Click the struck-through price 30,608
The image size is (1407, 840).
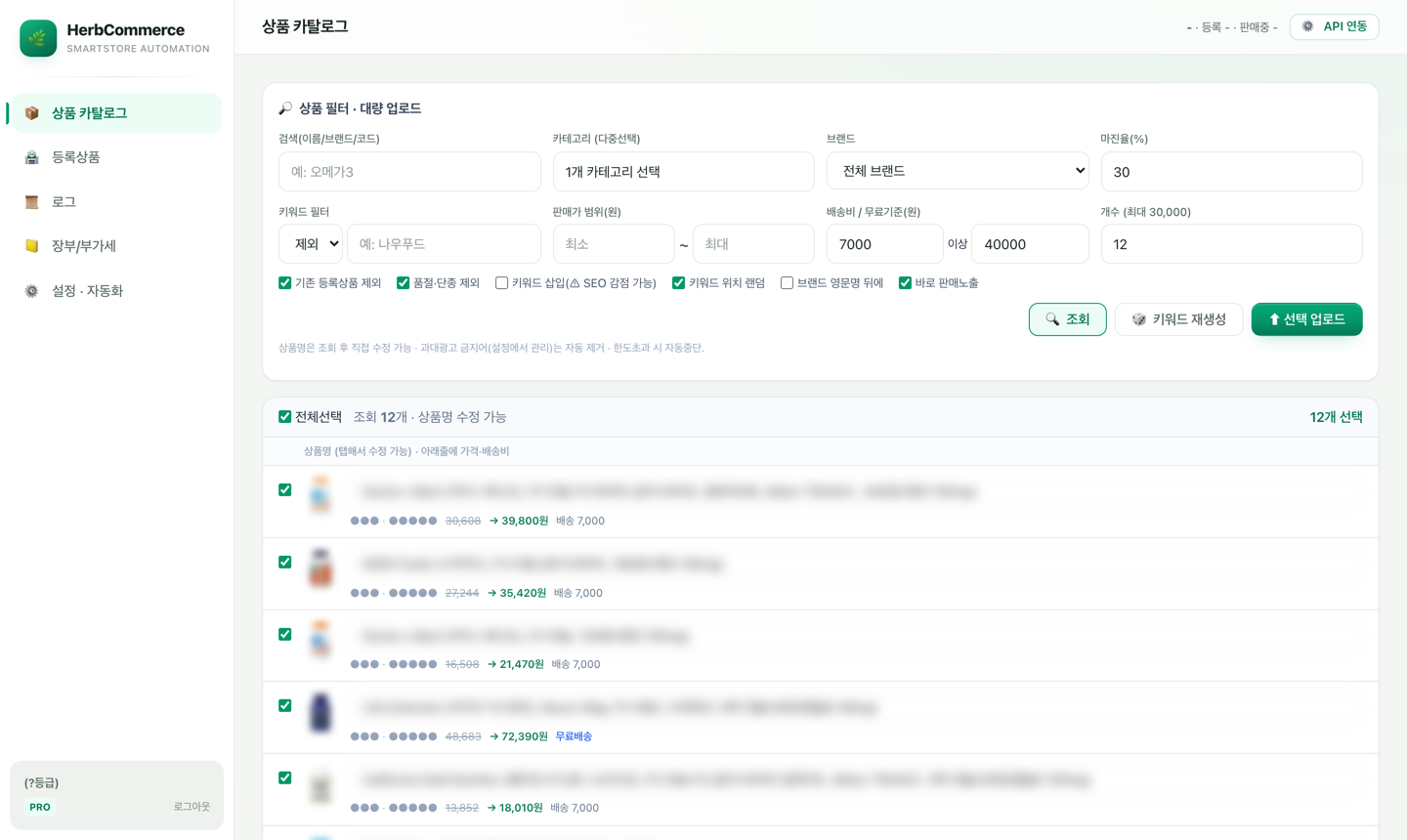click(x=463, y=522)
